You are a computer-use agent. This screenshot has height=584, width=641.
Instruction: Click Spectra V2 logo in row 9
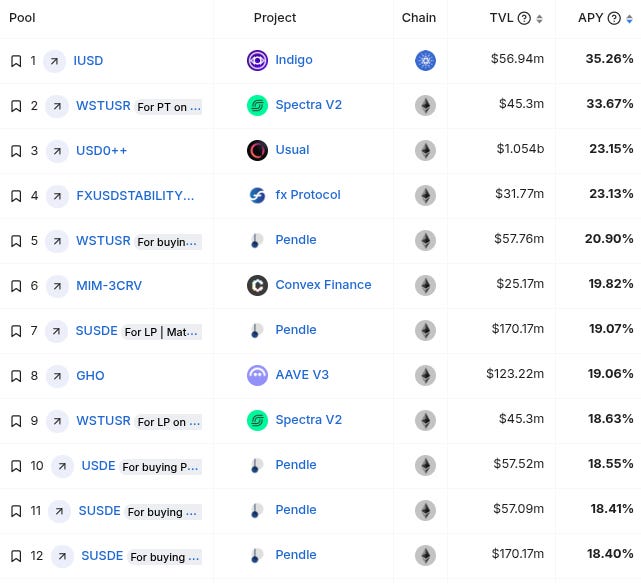[258, 420]
